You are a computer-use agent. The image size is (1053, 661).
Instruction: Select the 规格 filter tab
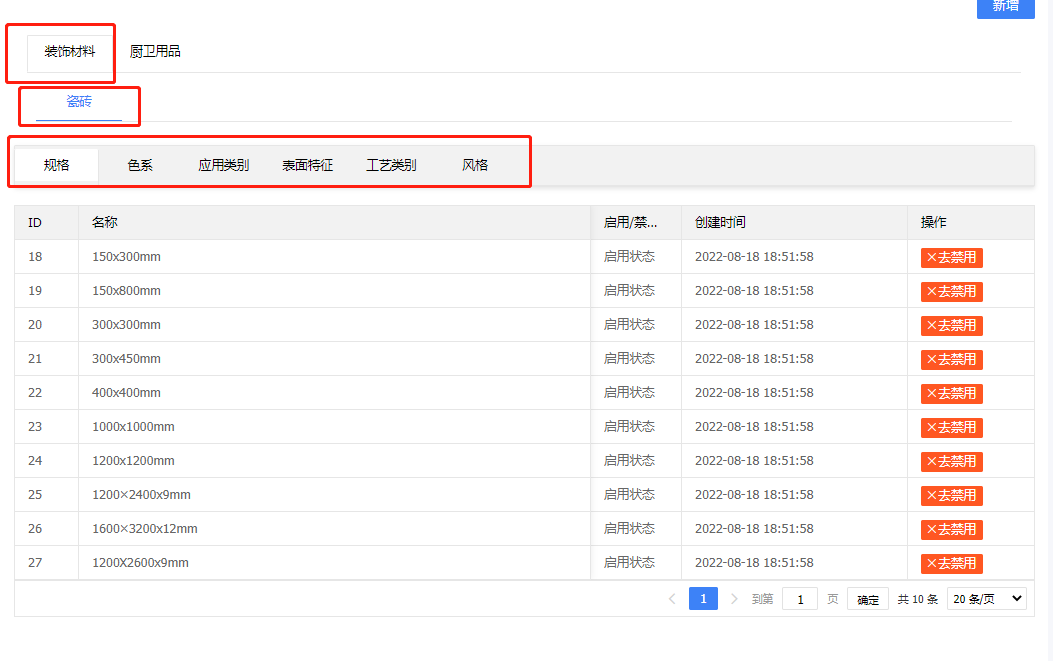55,164
